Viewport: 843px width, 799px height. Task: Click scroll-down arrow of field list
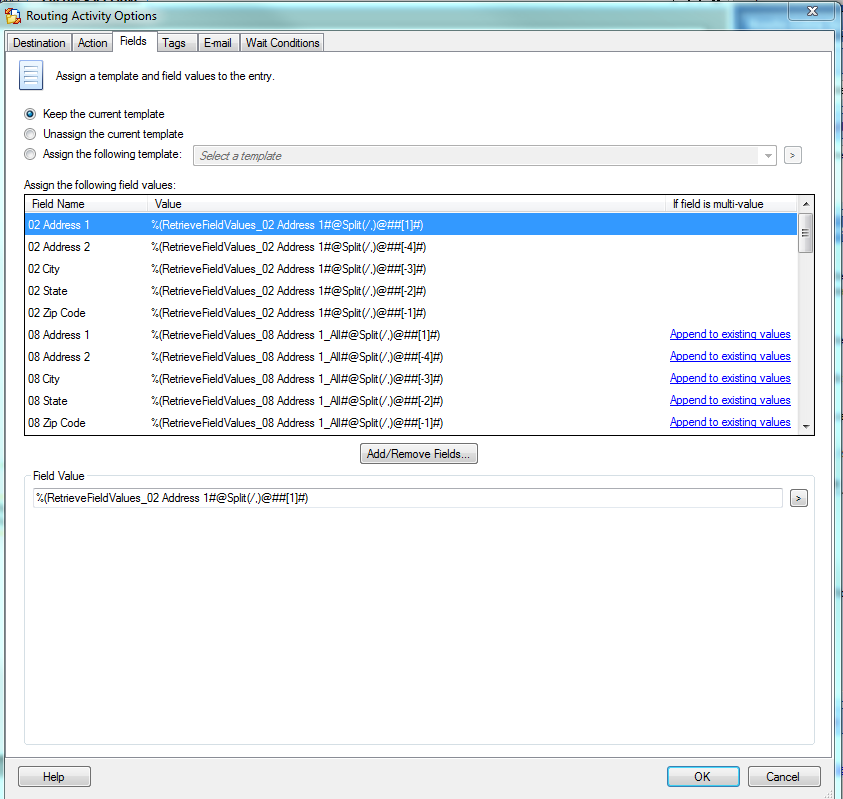805,426
